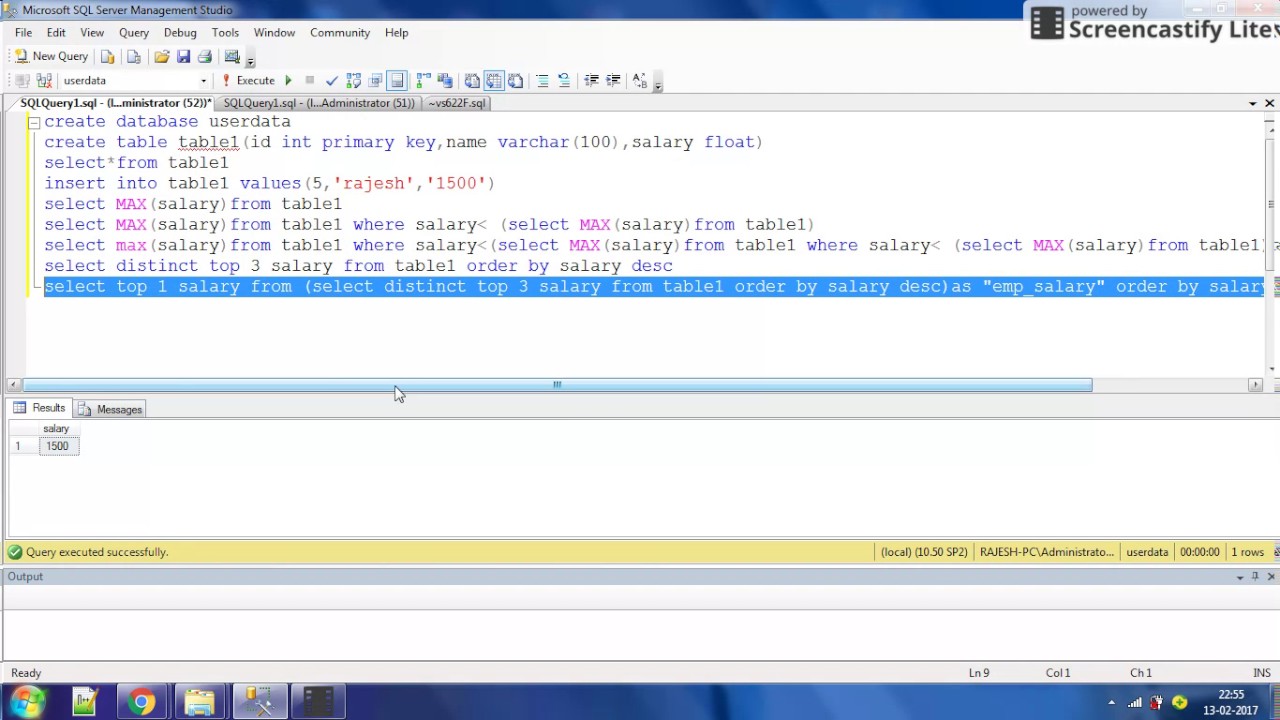Switch output to Results to Grid
This screenshot has height=720, width=1280.
pos(494,81)
